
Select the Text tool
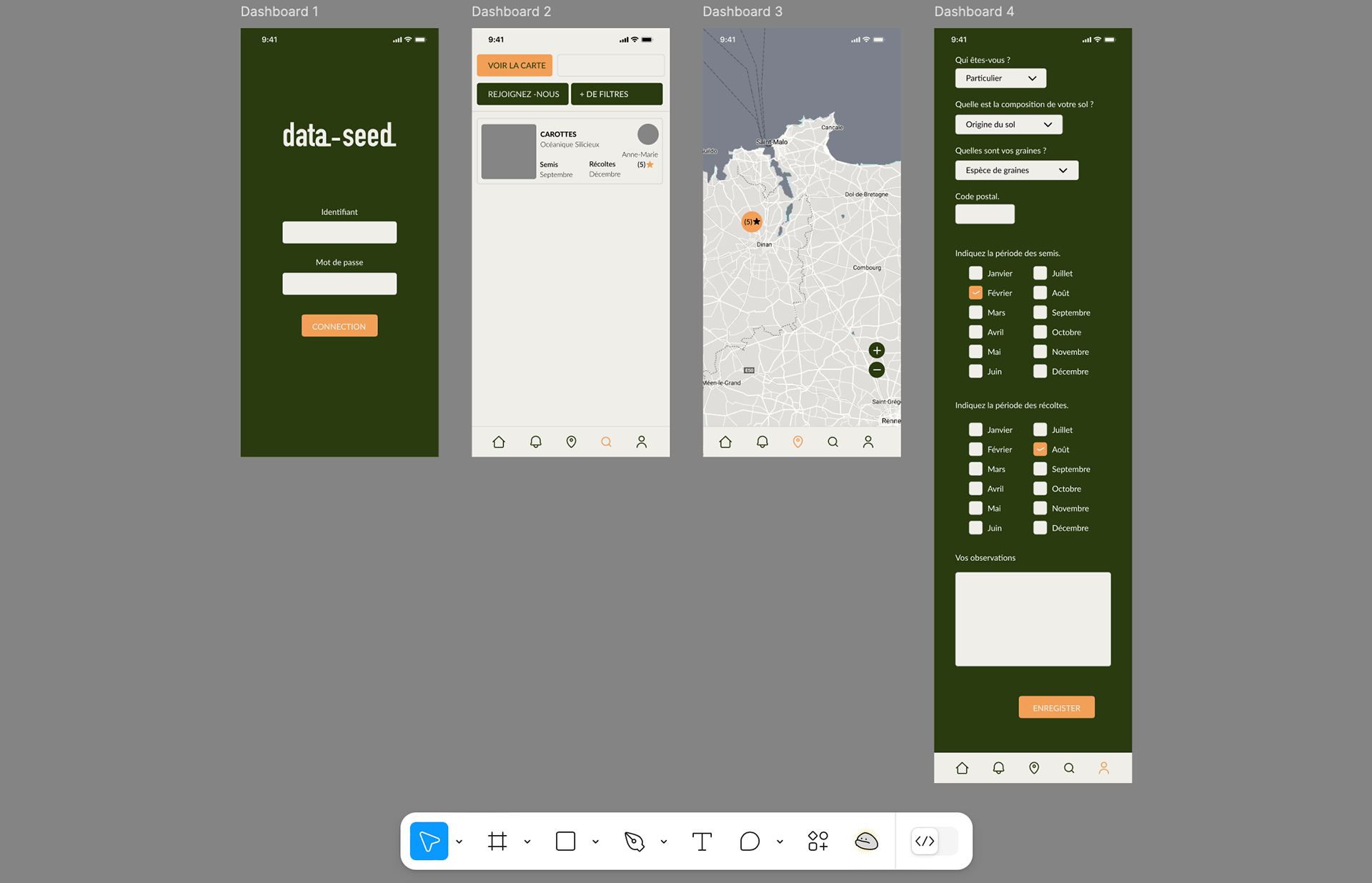click(702, 841)
